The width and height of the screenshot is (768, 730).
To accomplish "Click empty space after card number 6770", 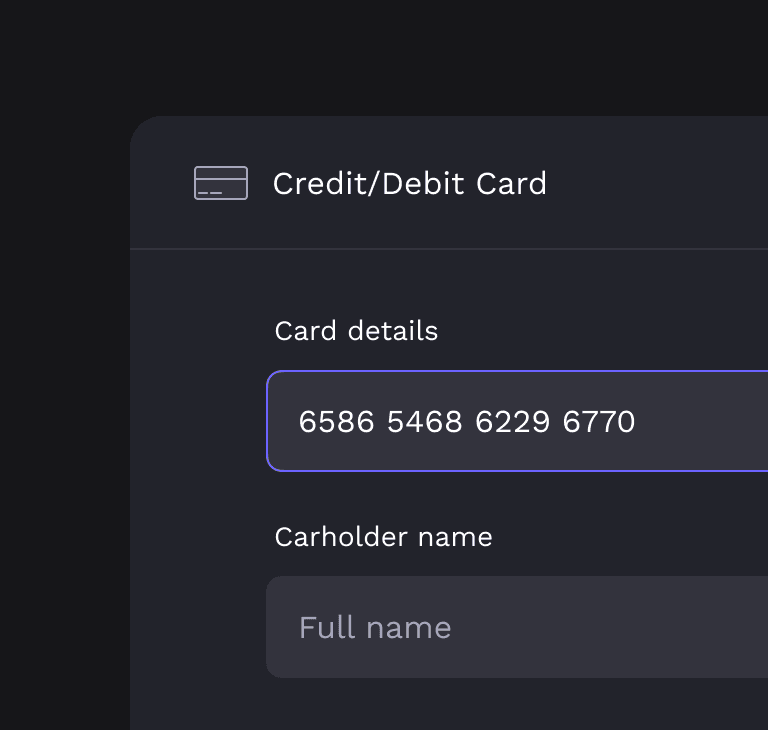I will coord(700,422).
